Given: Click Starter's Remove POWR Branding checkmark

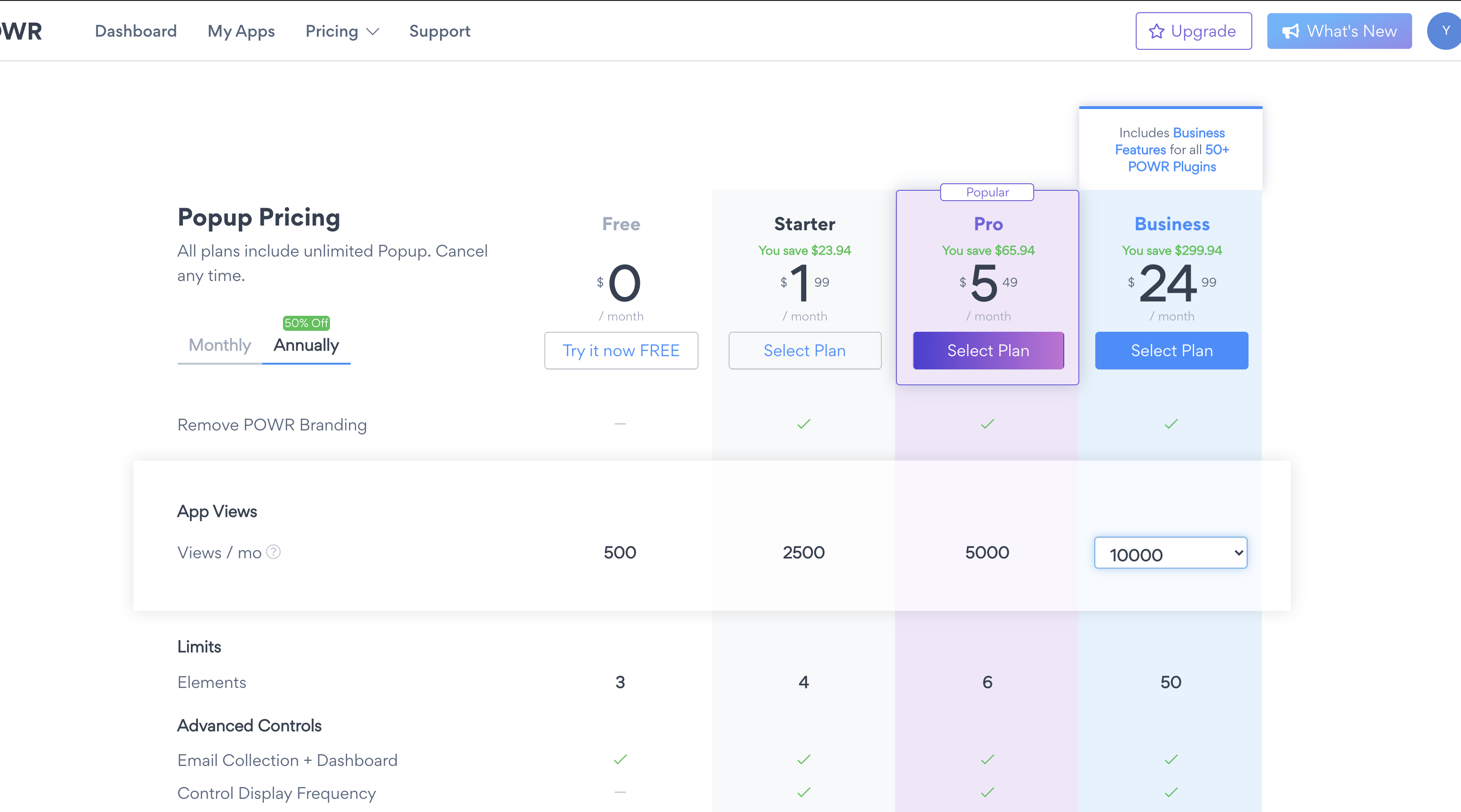Looking at the screenshot, I should tap(804, 423).
